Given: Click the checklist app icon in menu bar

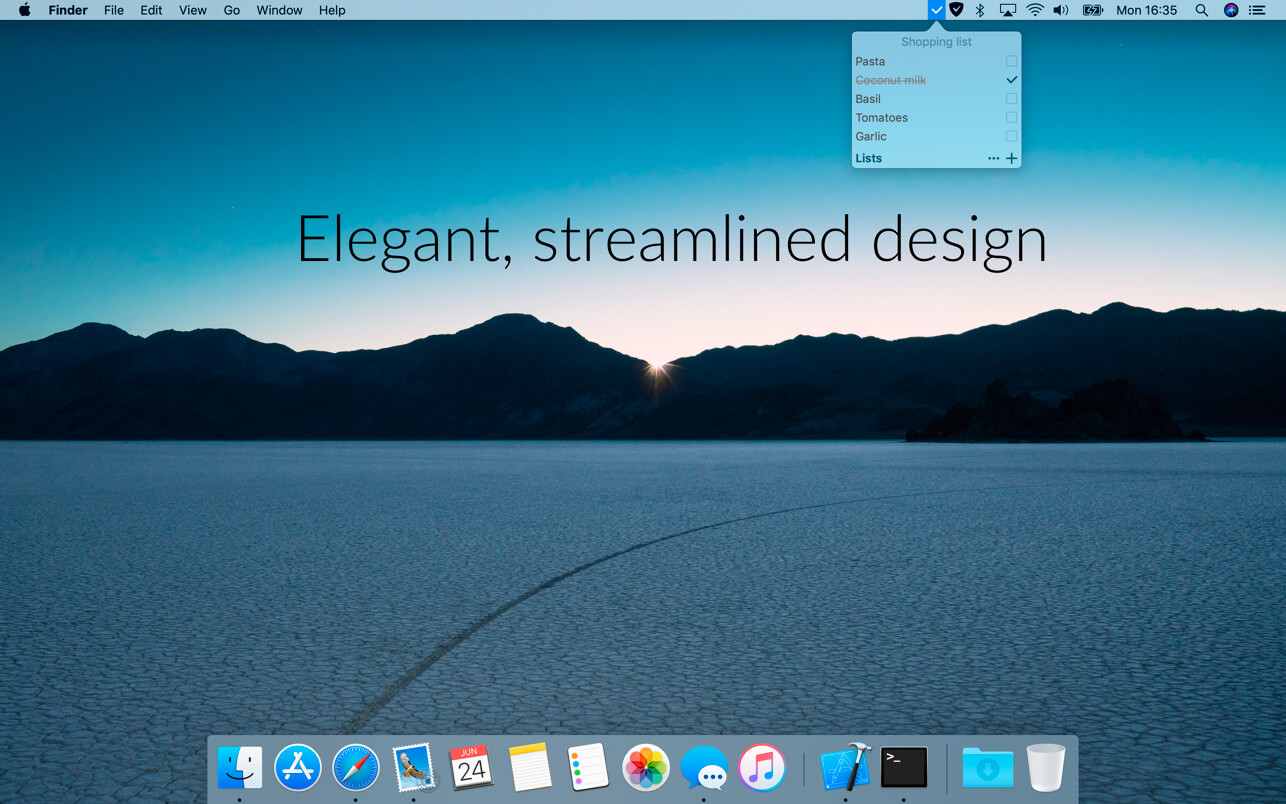Looking at the screenshot, I should point(936,10).
